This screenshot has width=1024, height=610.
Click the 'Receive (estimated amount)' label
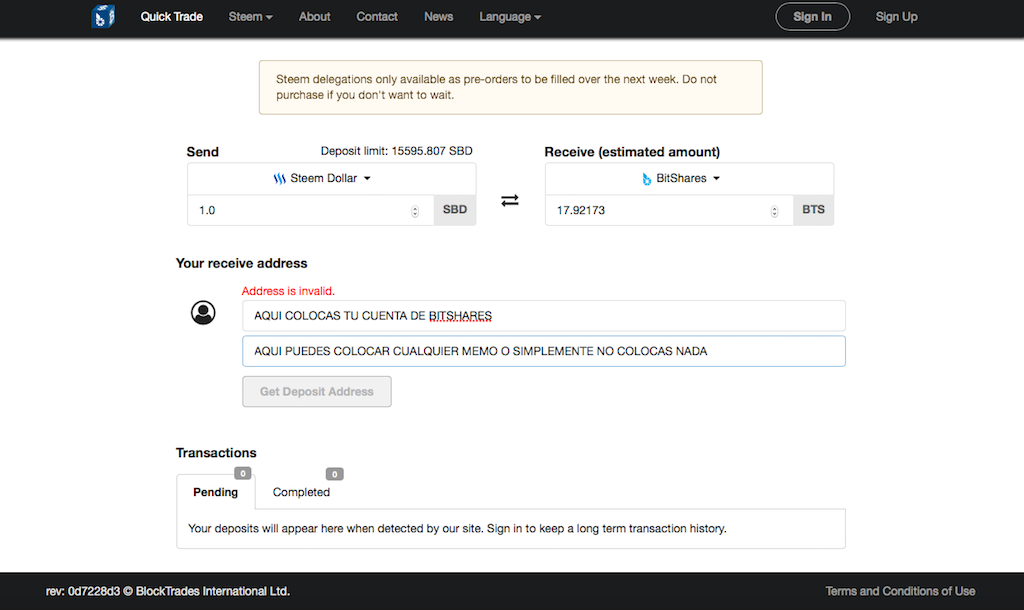[632, 152]
